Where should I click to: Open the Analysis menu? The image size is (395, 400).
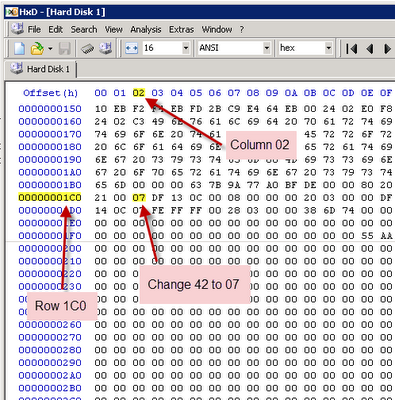(146, 30)
